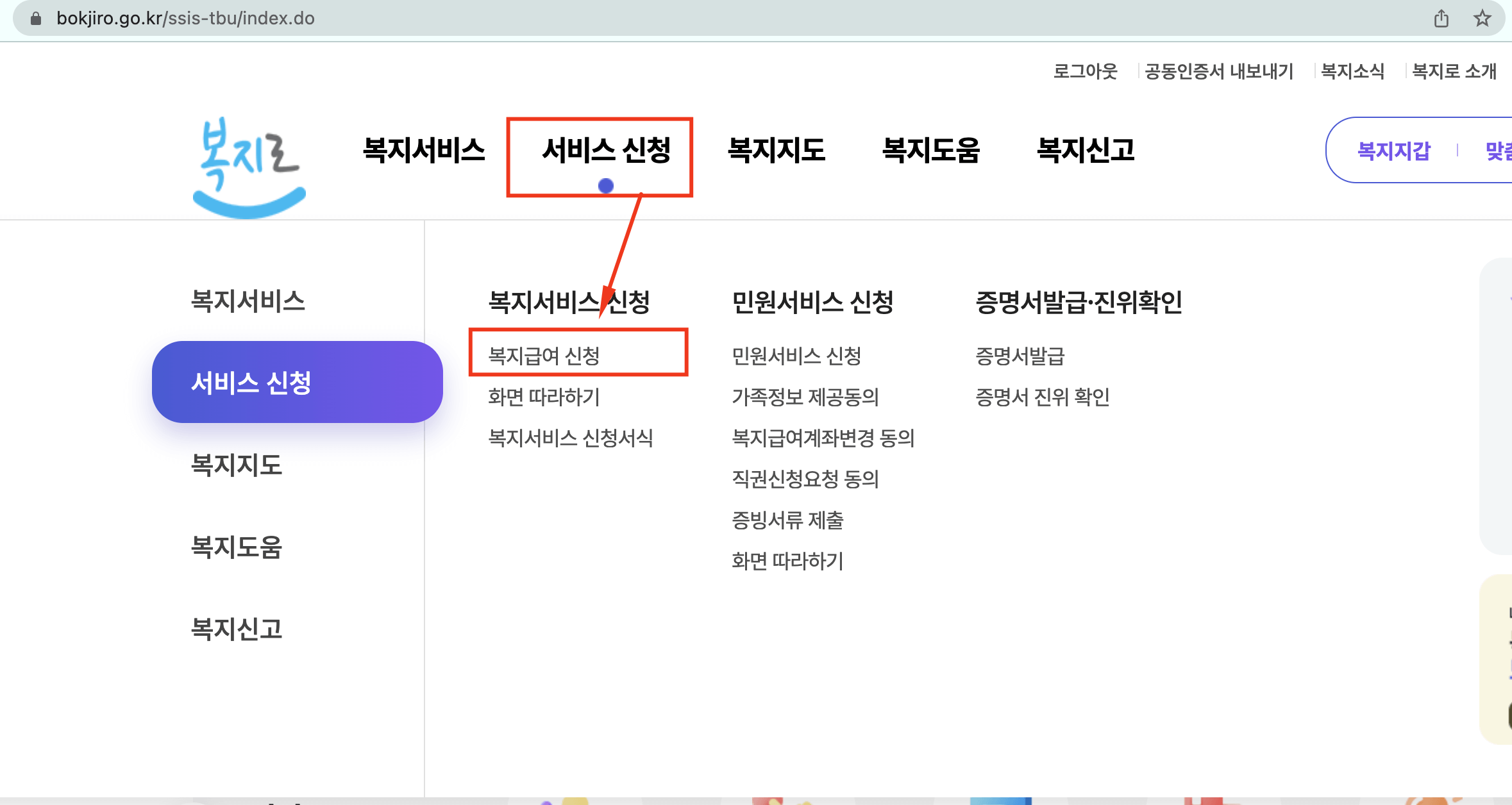The height and width of the screenshot is (805, 1512).
Task: Open the 복지지도 top menu
Action: [777, 151]
